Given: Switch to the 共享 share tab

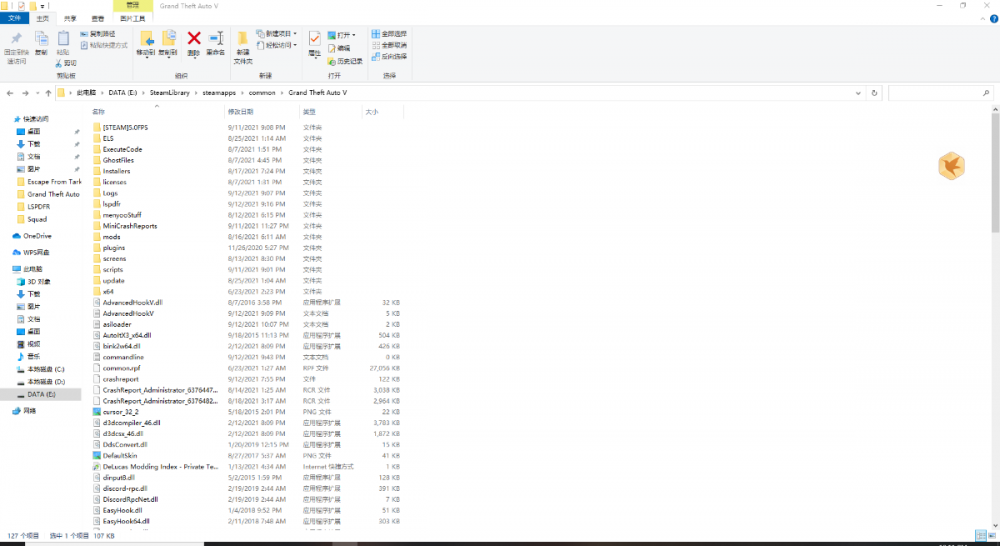Looking at the screenshot, I should point(70,18).
